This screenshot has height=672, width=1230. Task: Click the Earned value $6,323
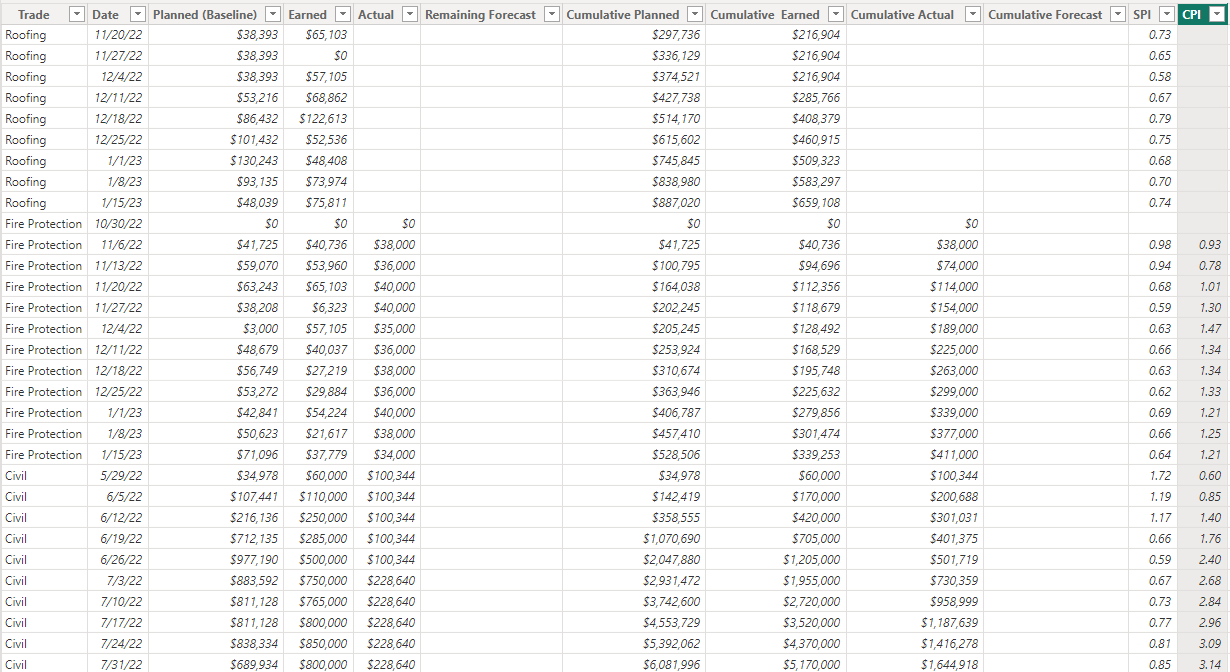[x=330, y=308]
